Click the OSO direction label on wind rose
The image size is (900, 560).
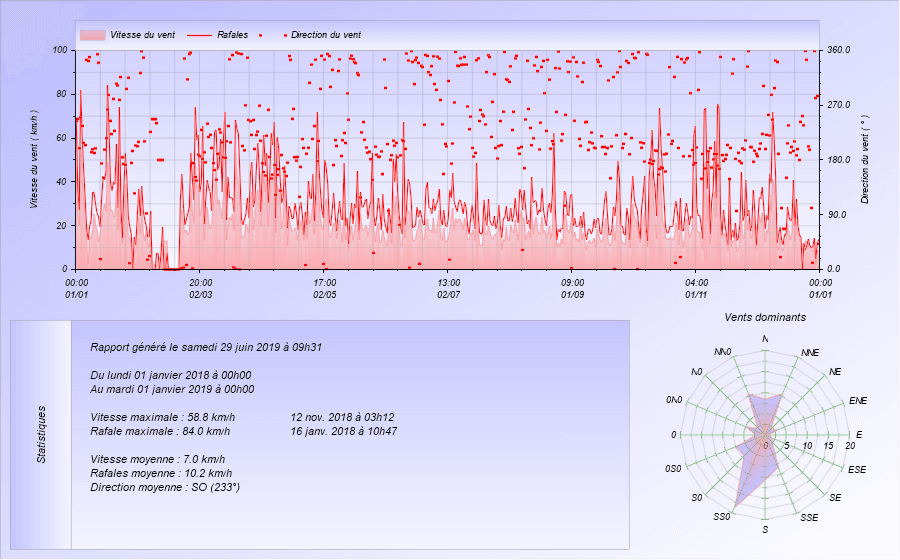(672, 469)
